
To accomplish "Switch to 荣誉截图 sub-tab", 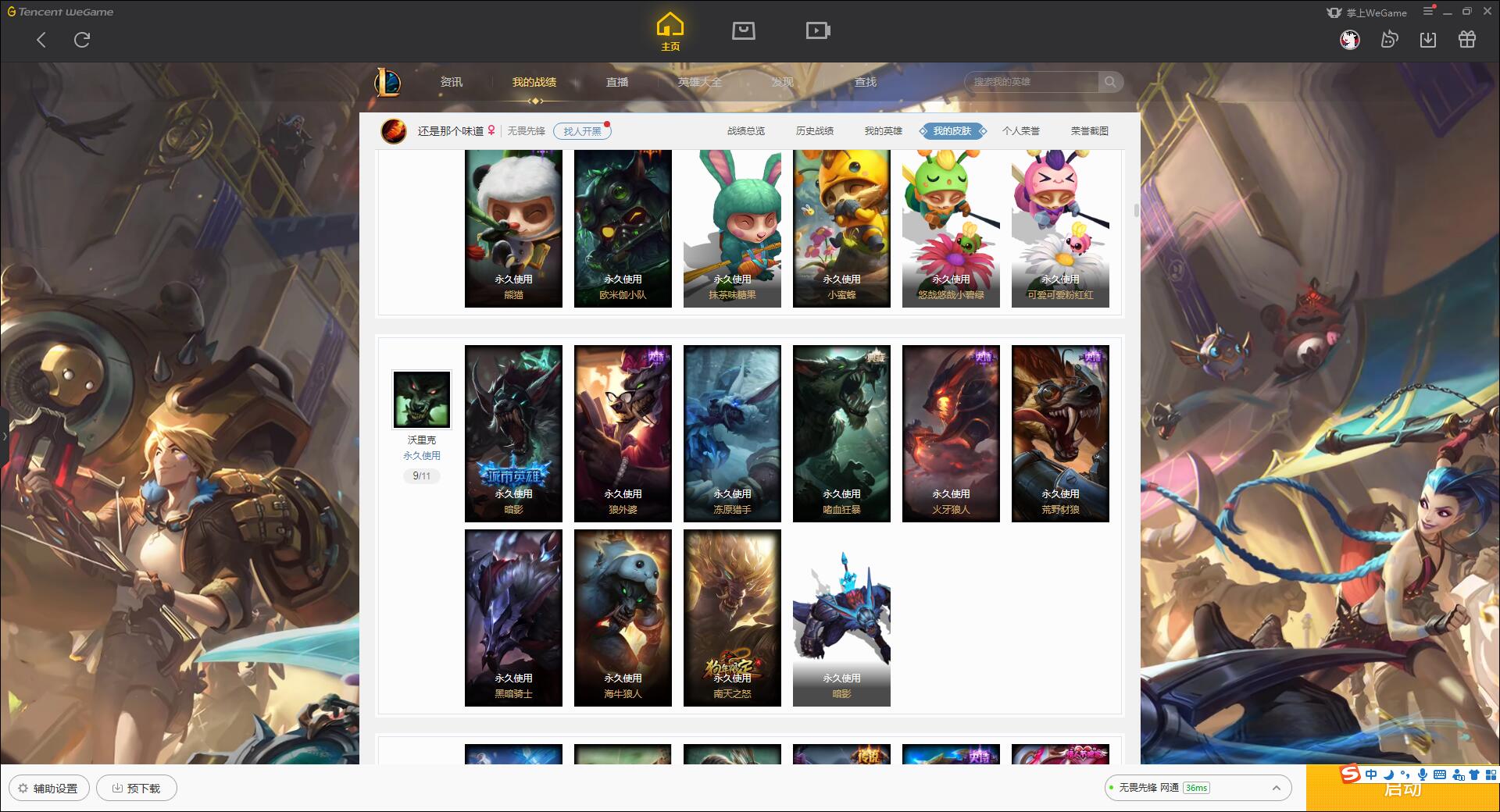I will pyautogui.click(x=1090, y=131).
